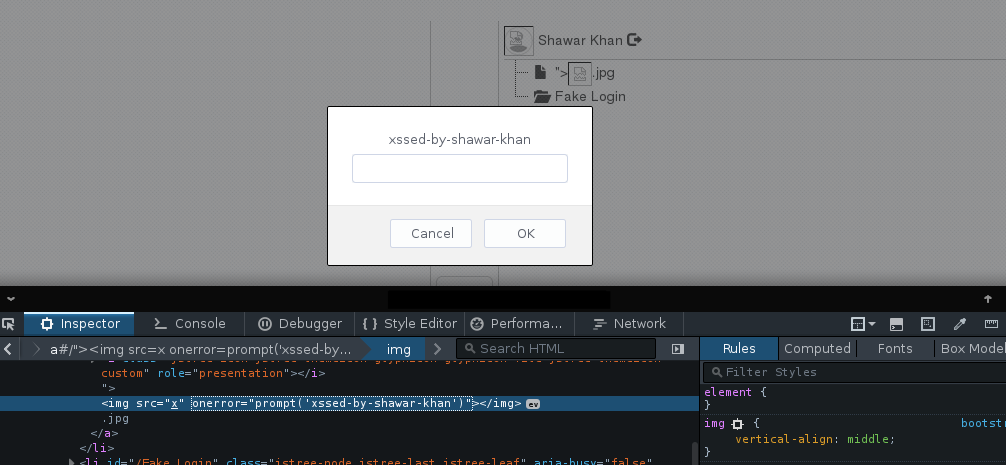Toggle the sidebar pane collapse icon
This screenshot has height=465, width=1006.
coord(678,349)
